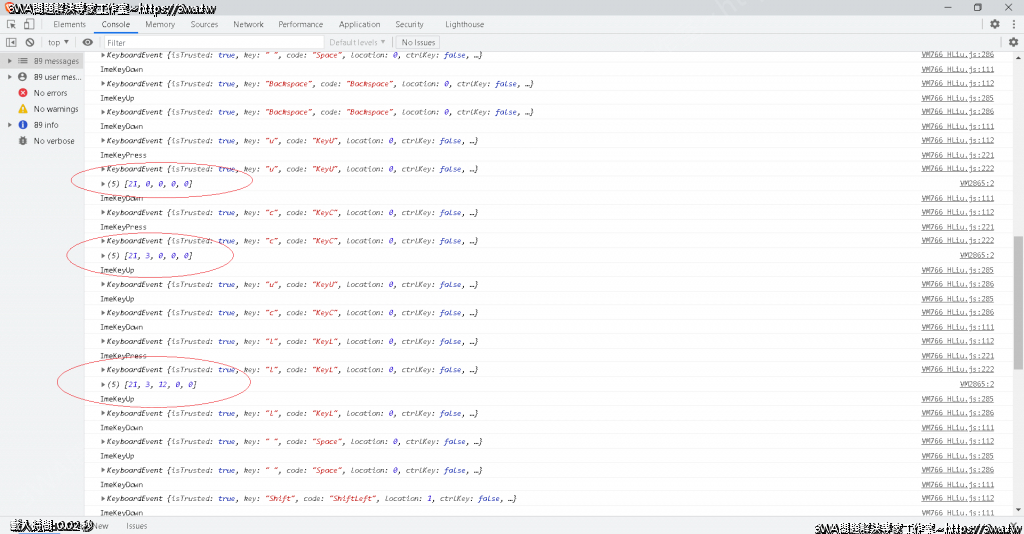The image size is (1024, 534).
Task: Click the clear console icon
Action: [x=30, y=43]
